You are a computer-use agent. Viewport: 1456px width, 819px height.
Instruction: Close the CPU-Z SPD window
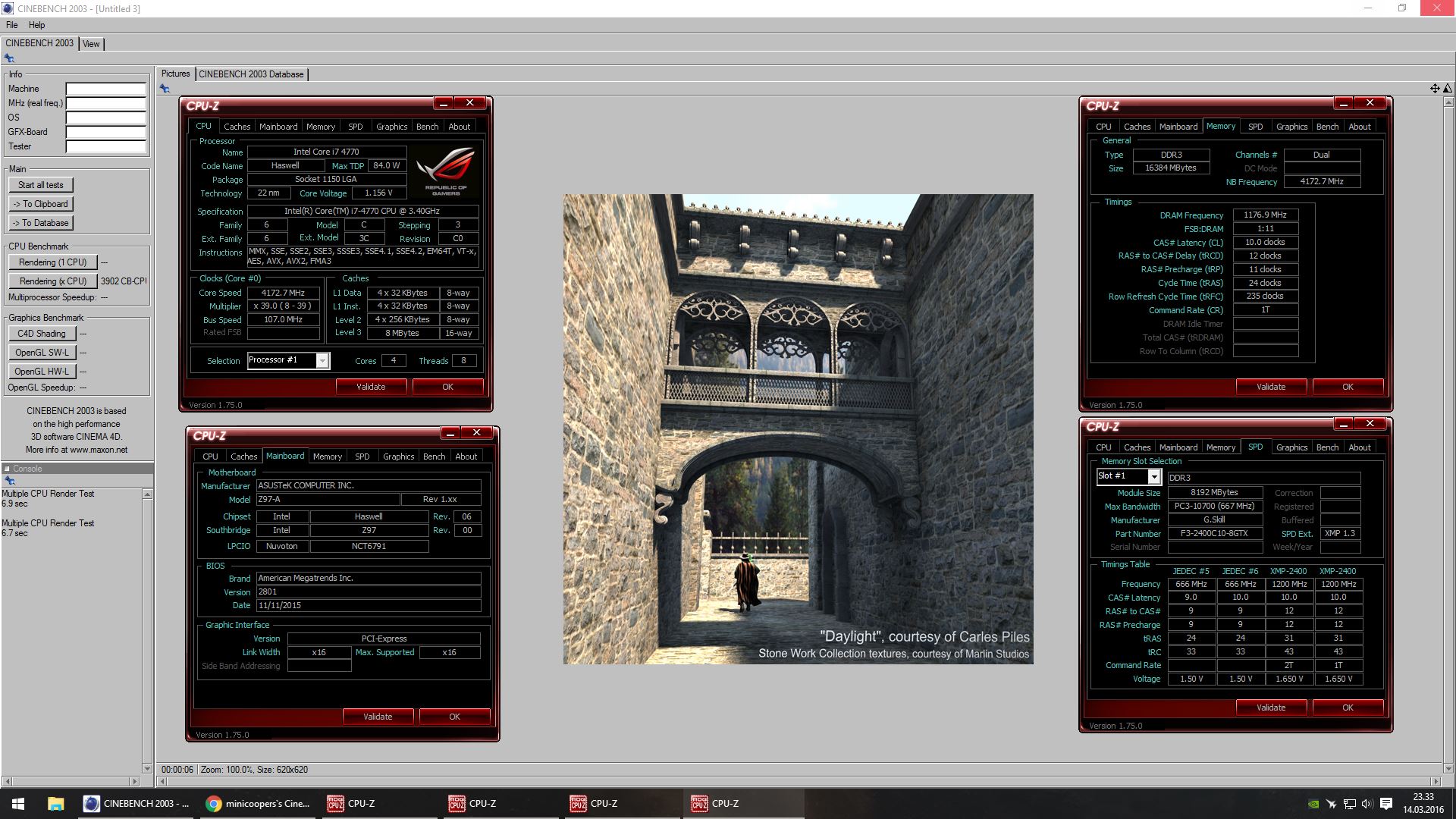(1370, 424)
